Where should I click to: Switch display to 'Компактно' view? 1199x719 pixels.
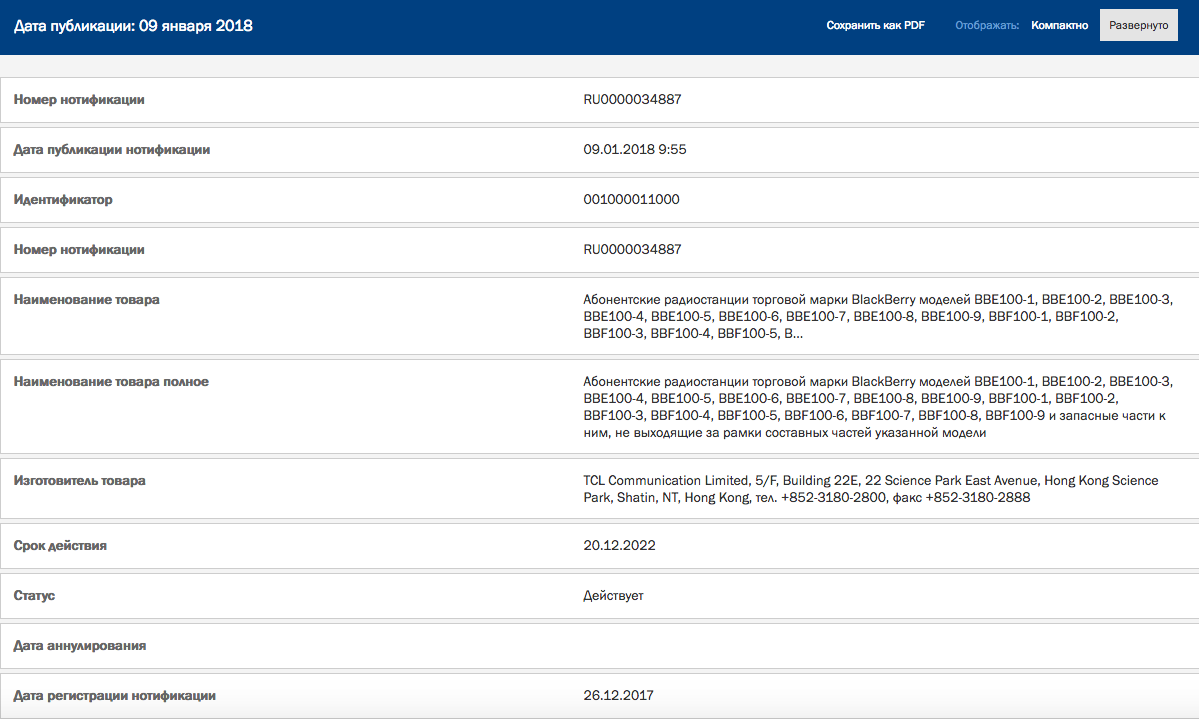1059,25
